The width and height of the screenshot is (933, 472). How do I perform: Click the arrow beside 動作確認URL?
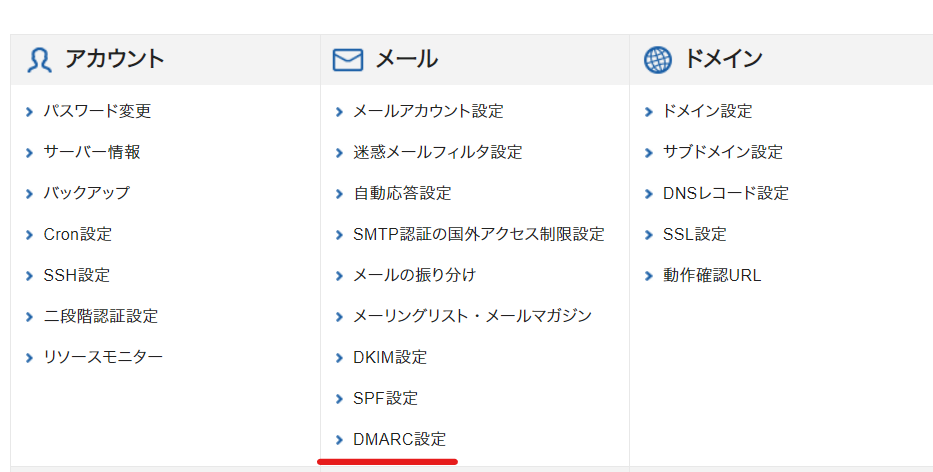coord(650,275)
